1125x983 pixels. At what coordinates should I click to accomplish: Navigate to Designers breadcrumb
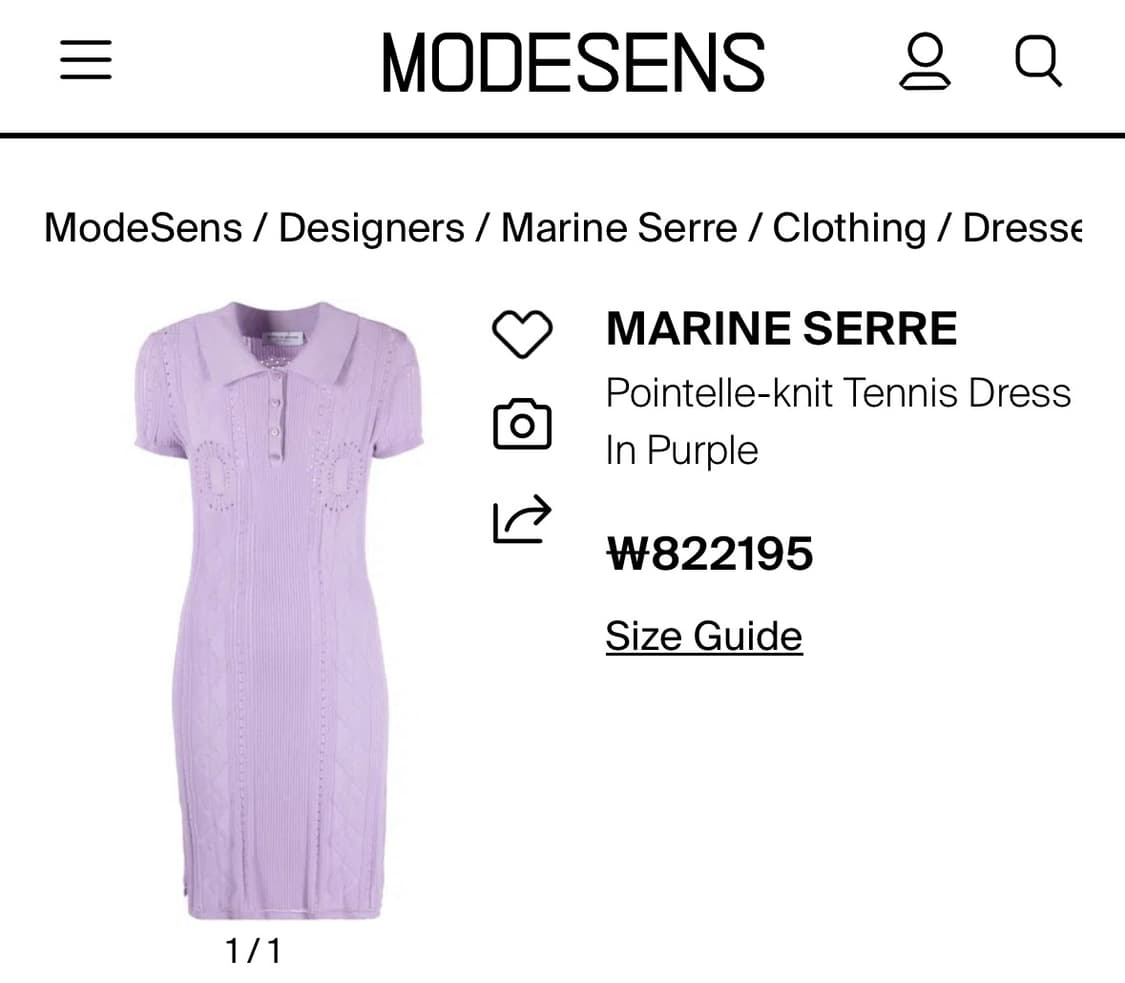tap(371, 228)
